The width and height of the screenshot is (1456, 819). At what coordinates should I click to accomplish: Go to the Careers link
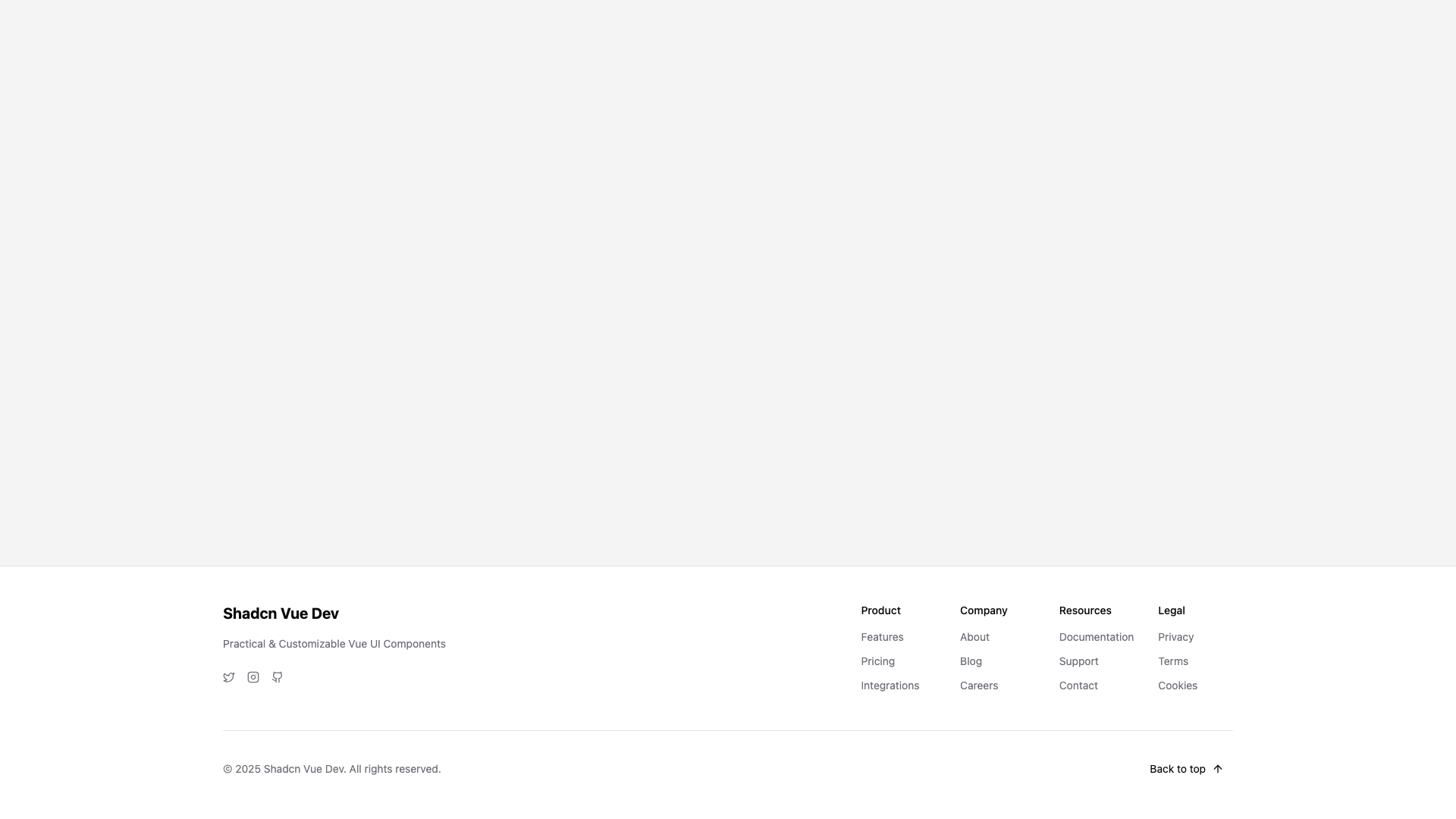click(x=978, y=686)
